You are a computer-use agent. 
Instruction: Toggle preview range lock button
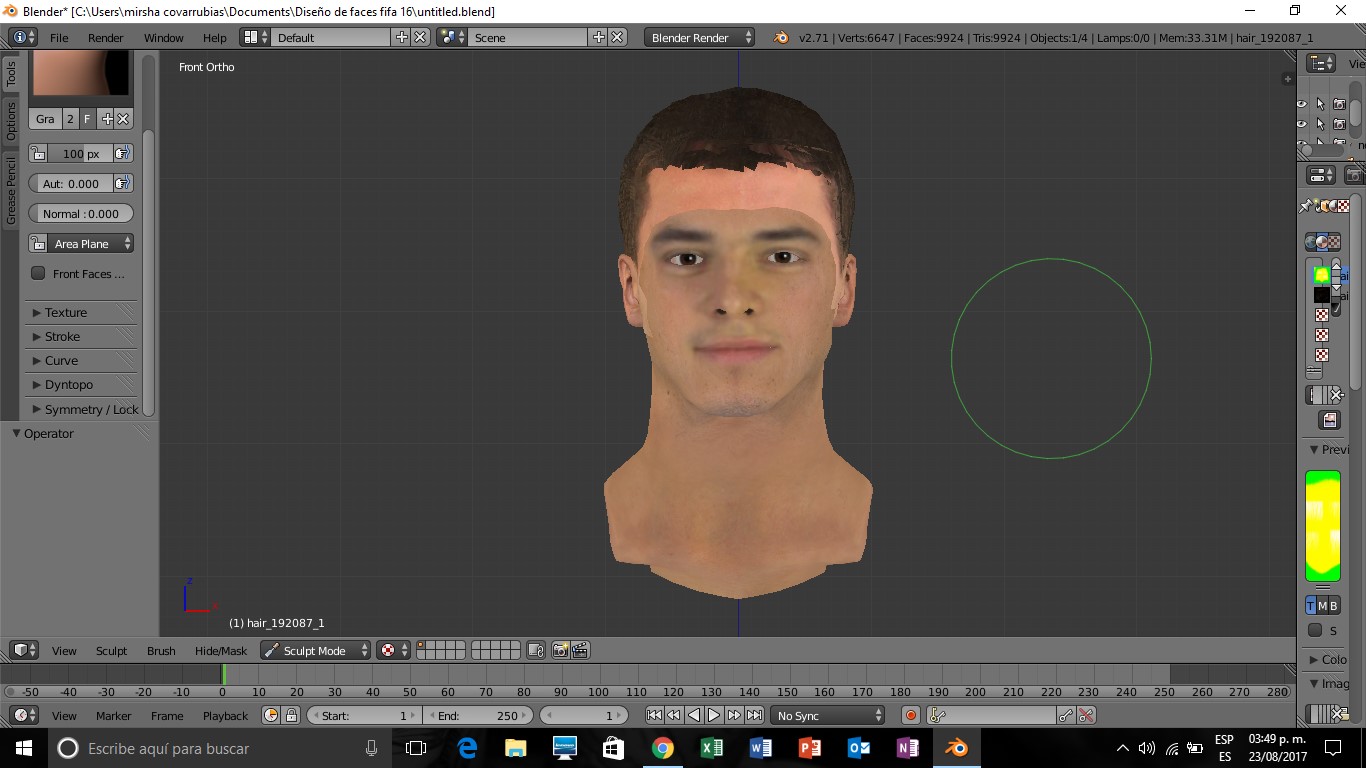tap(291, 715)
